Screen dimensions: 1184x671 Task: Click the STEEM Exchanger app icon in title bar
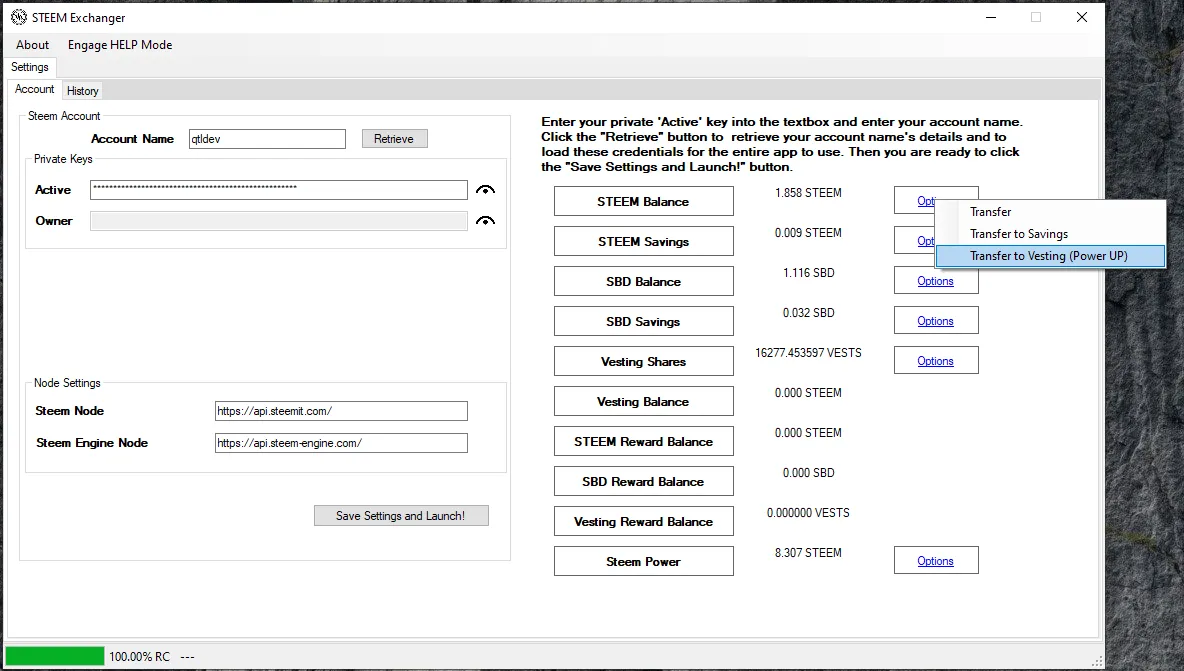pos(19,17)
